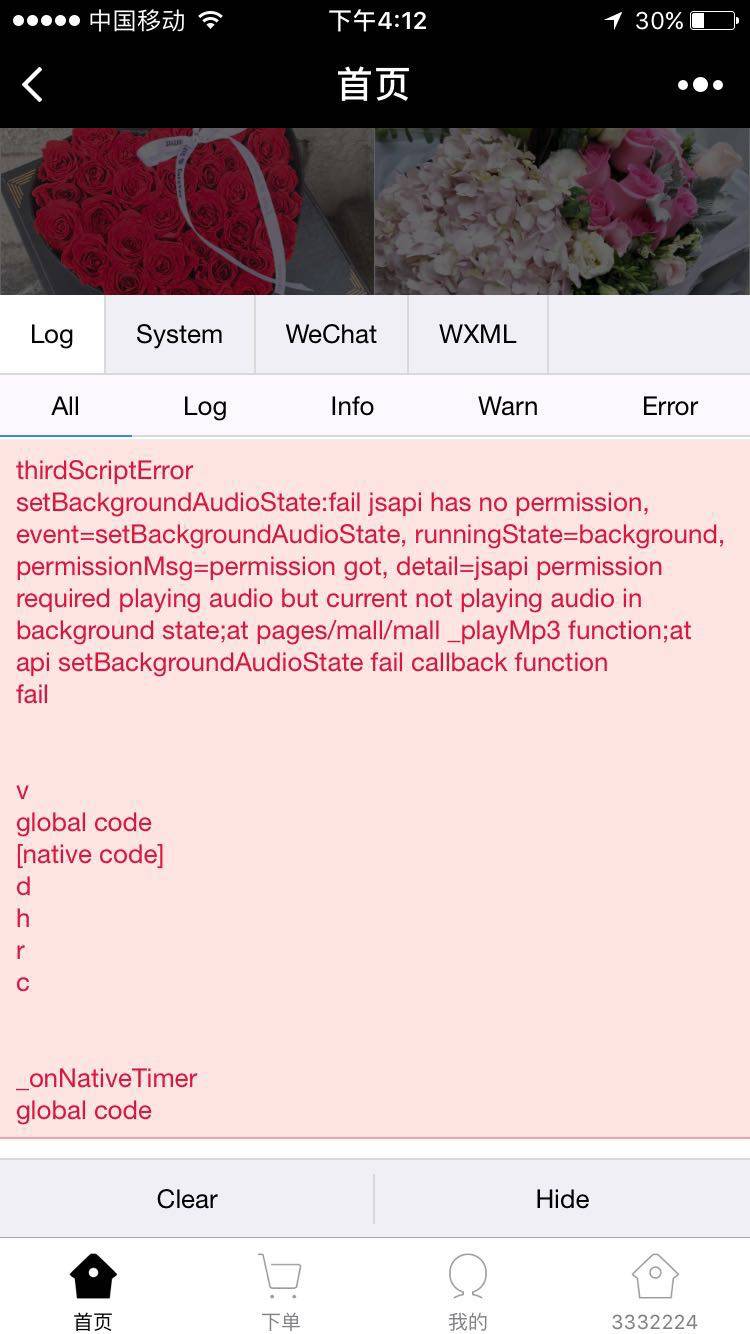
Task: Filter console by Info
Action: tap(352, 406)
